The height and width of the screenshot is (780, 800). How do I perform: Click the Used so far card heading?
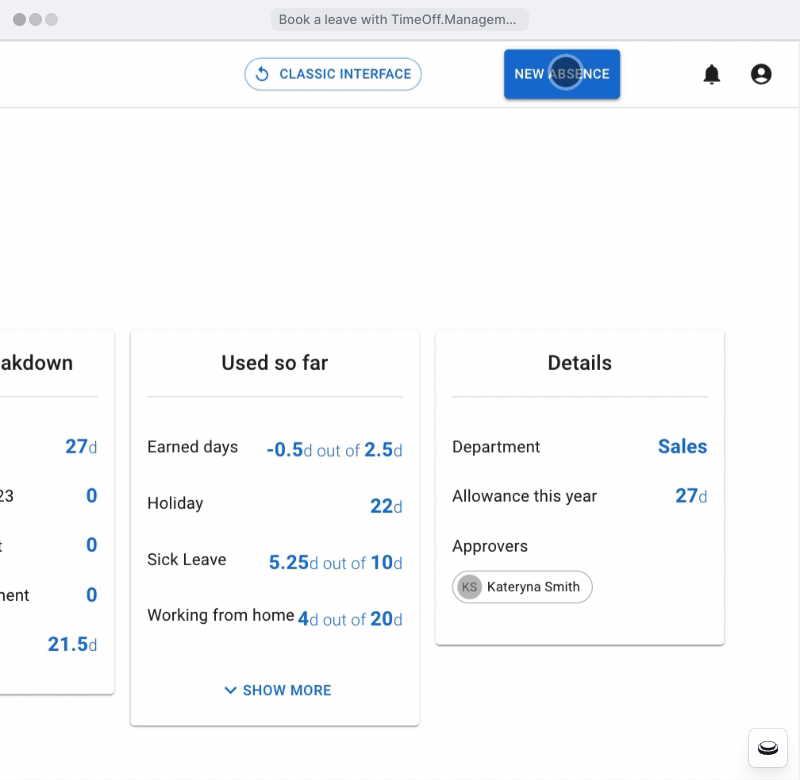point(274,363)
